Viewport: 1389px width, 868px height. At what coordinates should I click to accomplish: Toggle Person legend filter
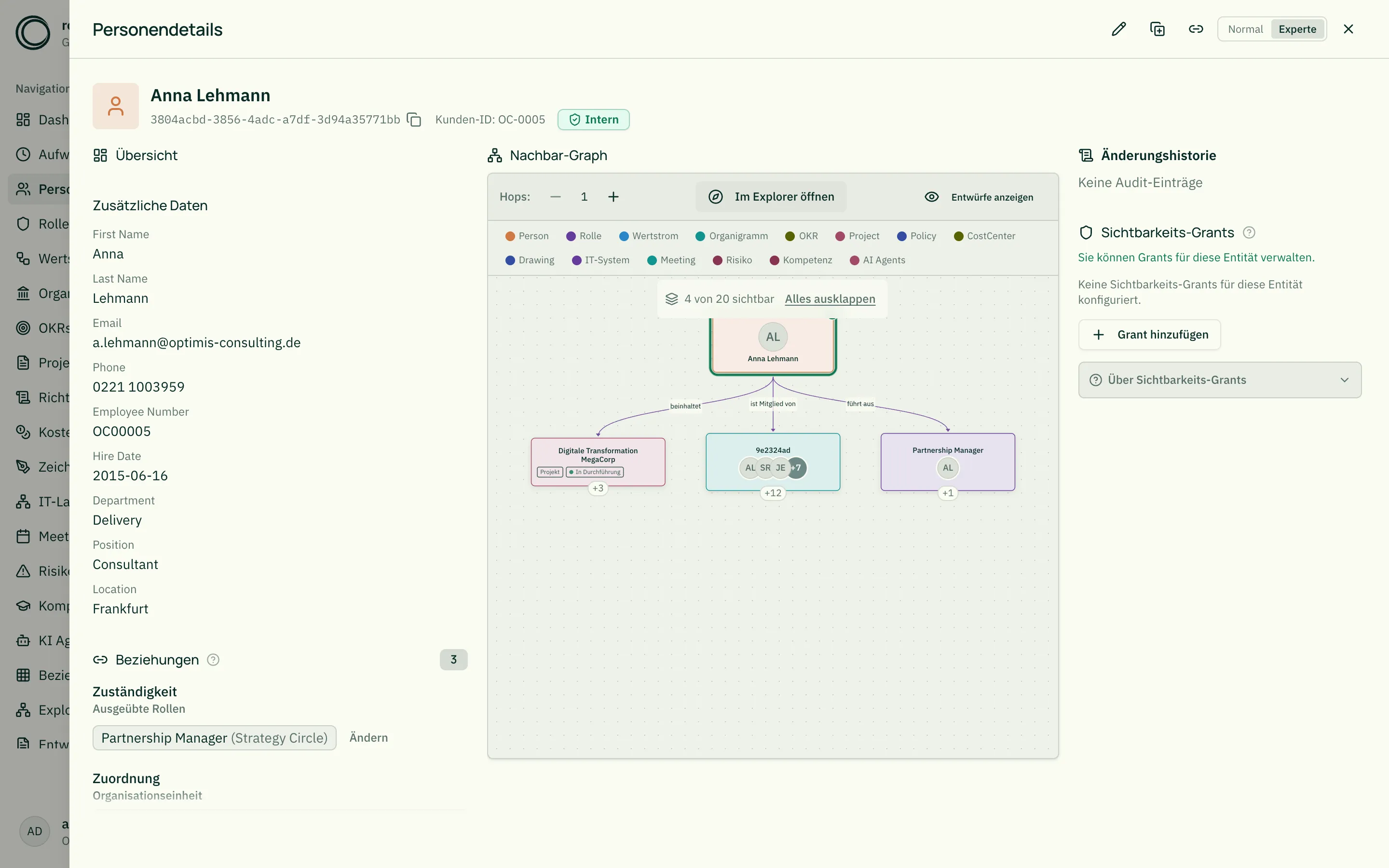(x=527, y=236)
